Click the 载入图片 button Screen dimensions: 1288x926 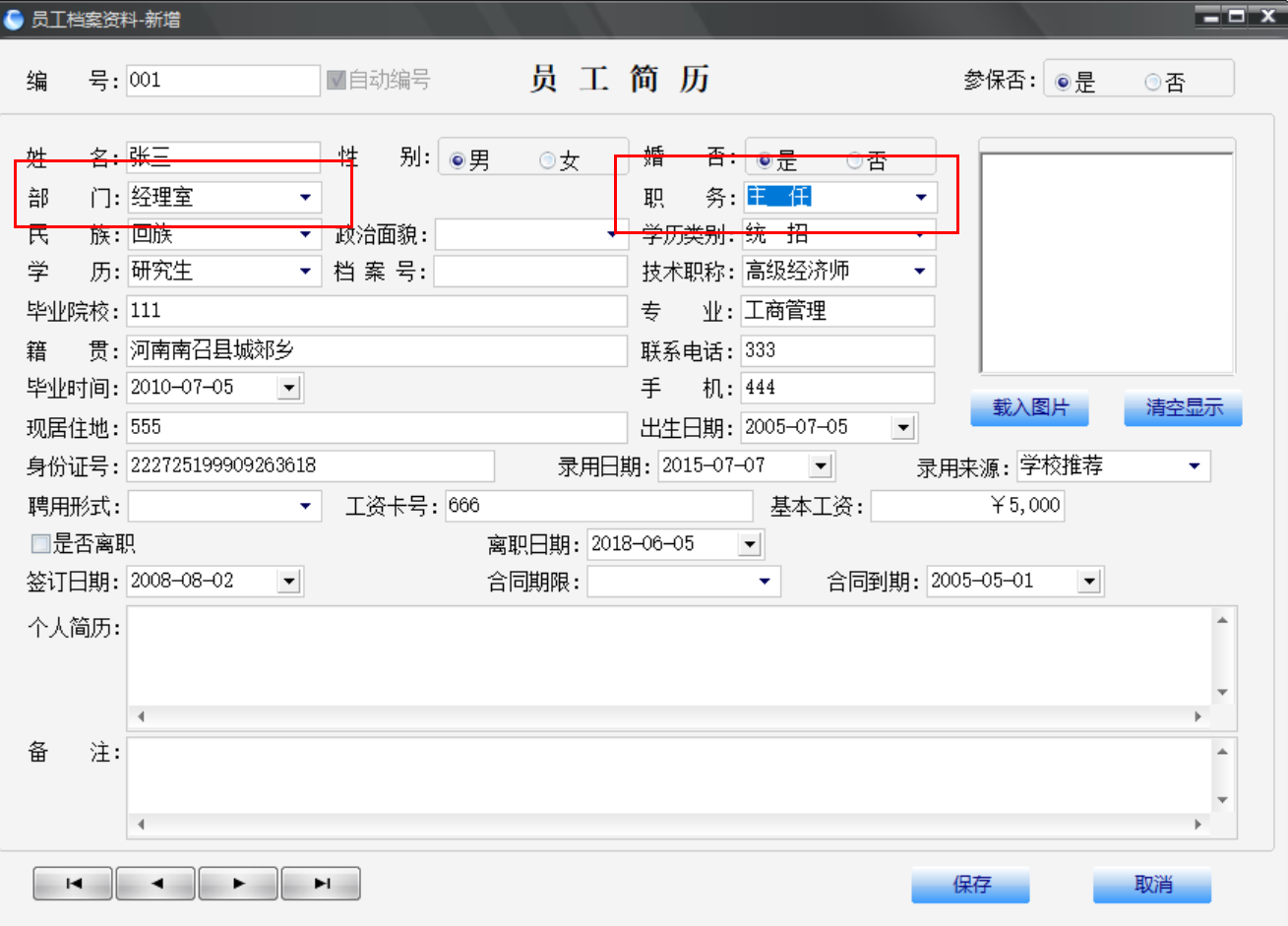tap(1029, 407)
